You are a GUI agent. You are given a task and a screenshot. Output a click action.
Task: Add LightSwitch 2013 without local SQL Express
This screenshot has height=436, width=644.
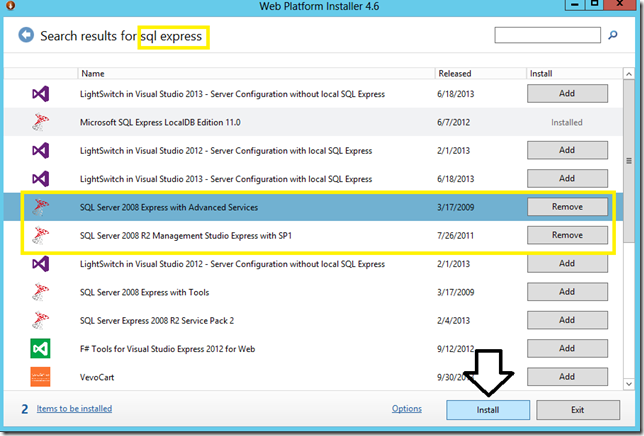(x=567, y=94)
